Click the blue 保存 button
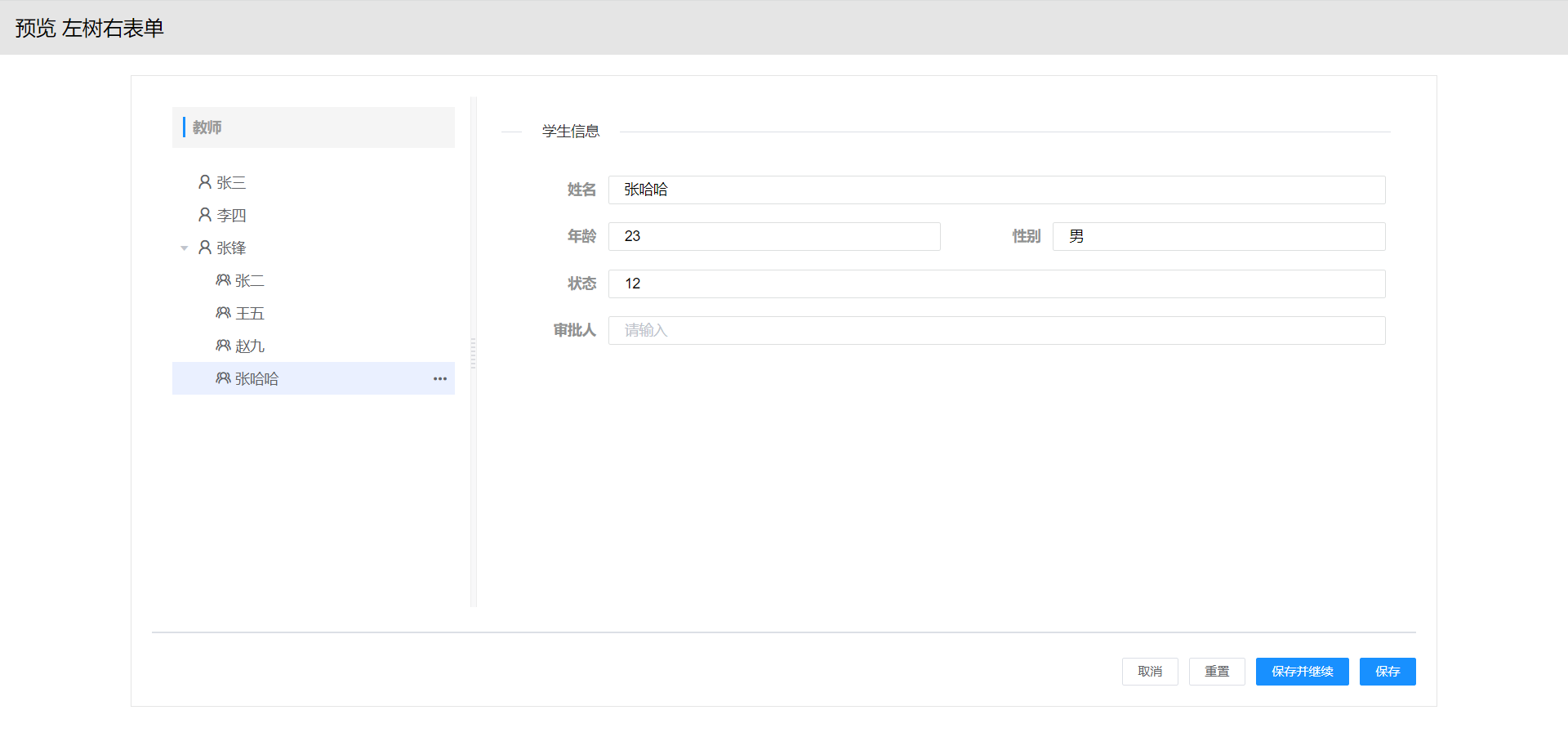 point(1387,672)
